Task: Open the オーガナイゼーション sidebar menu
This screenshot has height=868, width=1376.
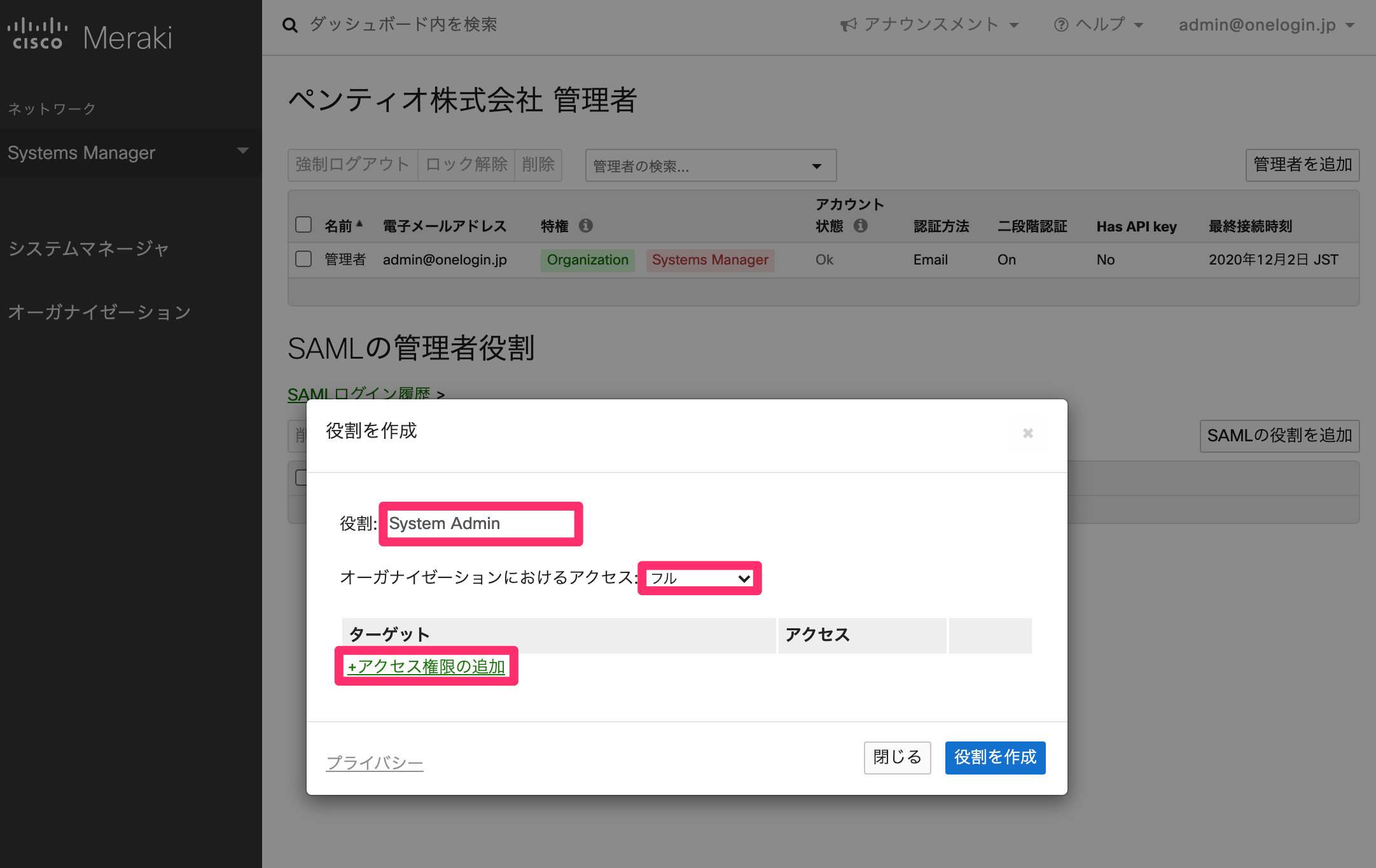Action: tap(99, 312)
